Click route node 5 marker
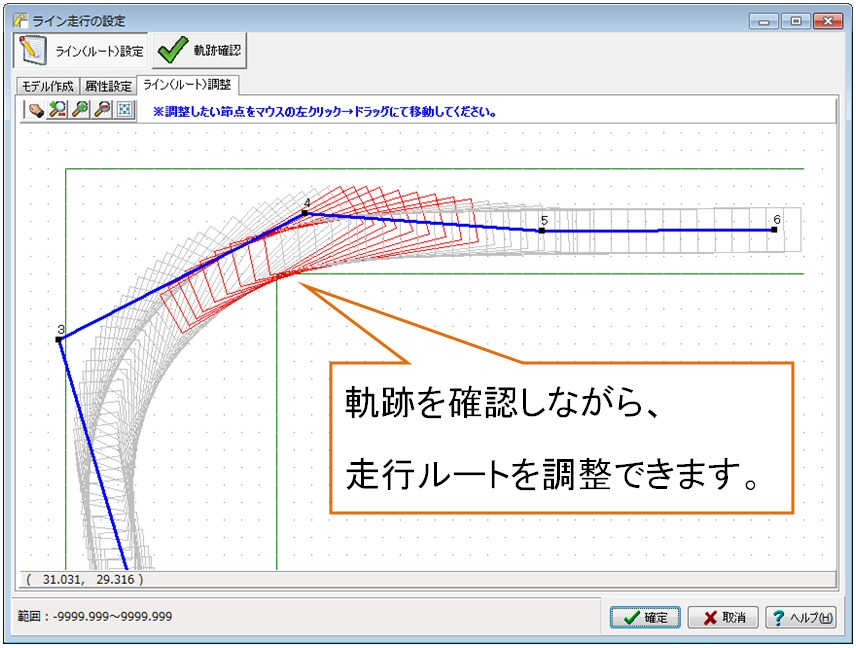Image resolution: width=856 pixels, height=648 pixels. [x=542, y=230]
